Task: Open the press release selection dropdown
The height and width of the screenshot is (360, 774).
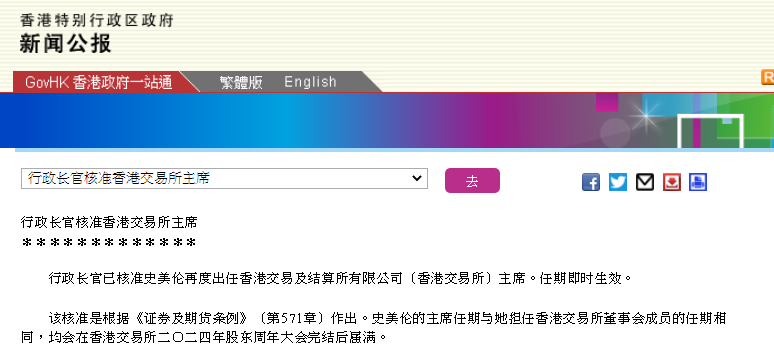Action: click(224, 178)
